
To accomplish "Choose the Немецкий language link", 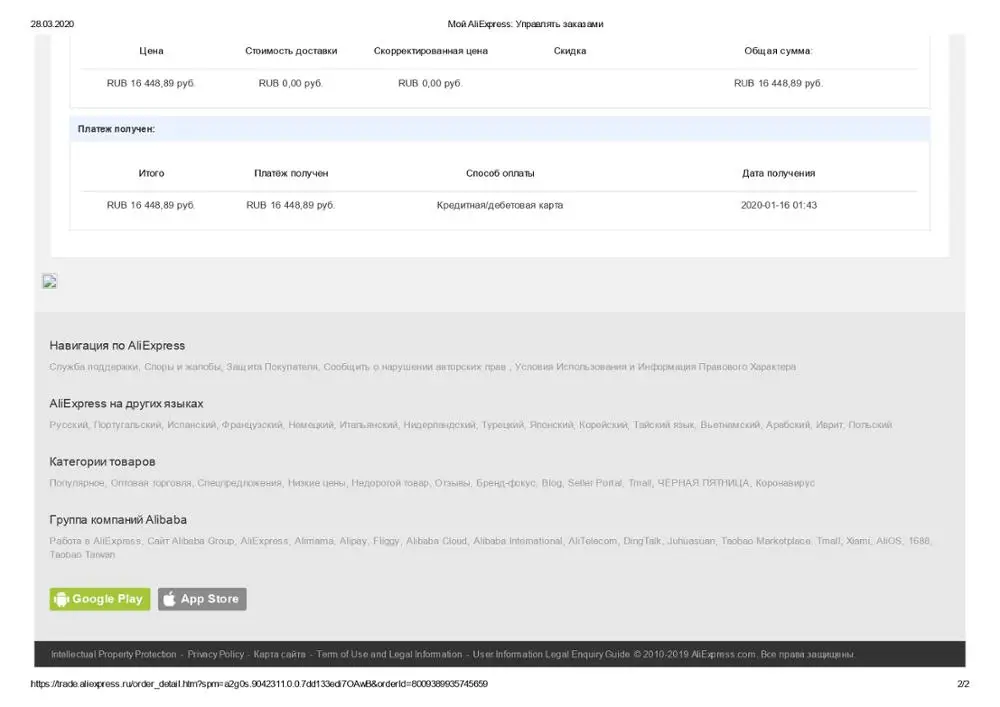I will [x=311, y=425].
